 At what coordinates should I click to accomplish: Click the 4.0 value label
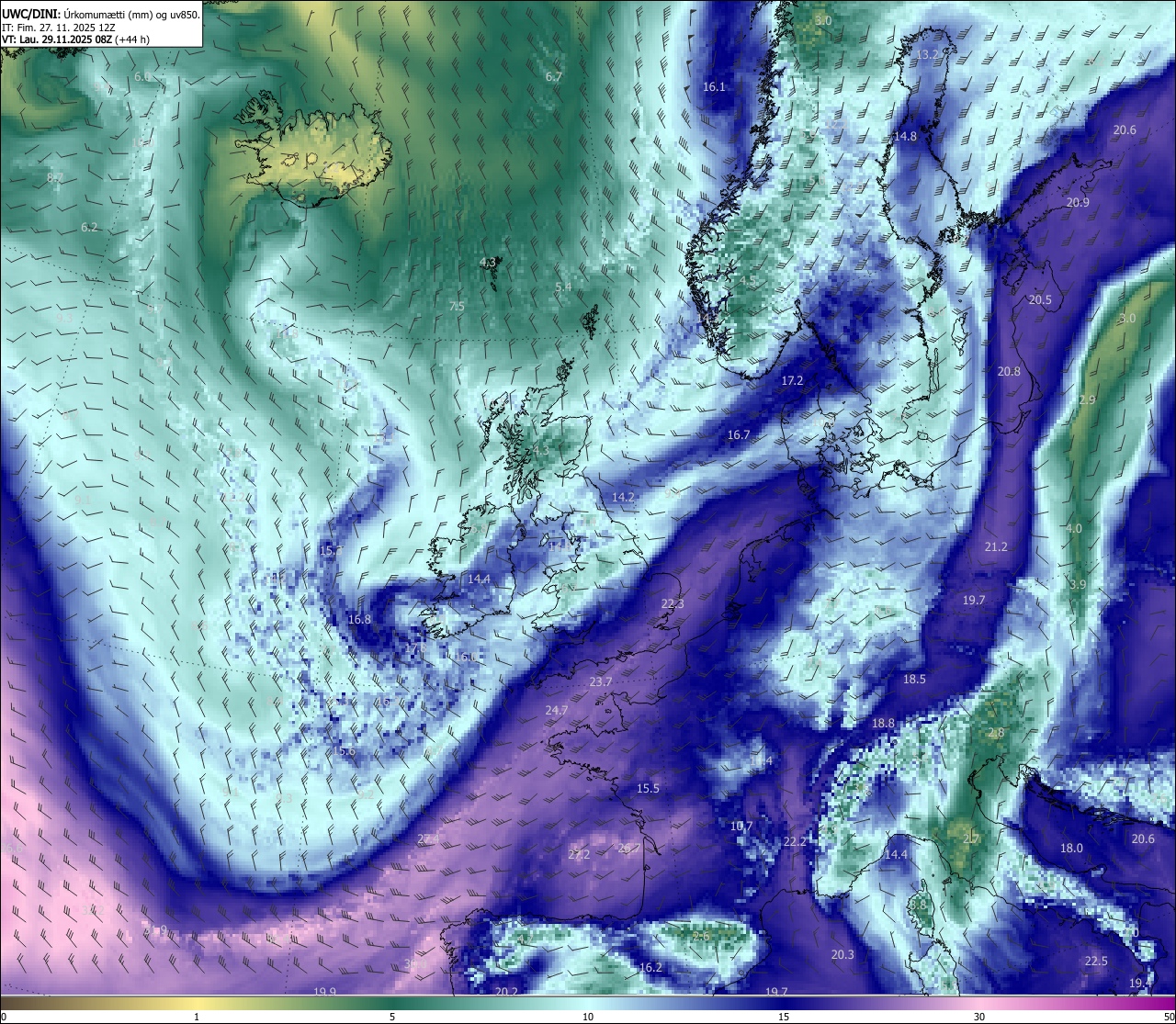(1073, 529)
